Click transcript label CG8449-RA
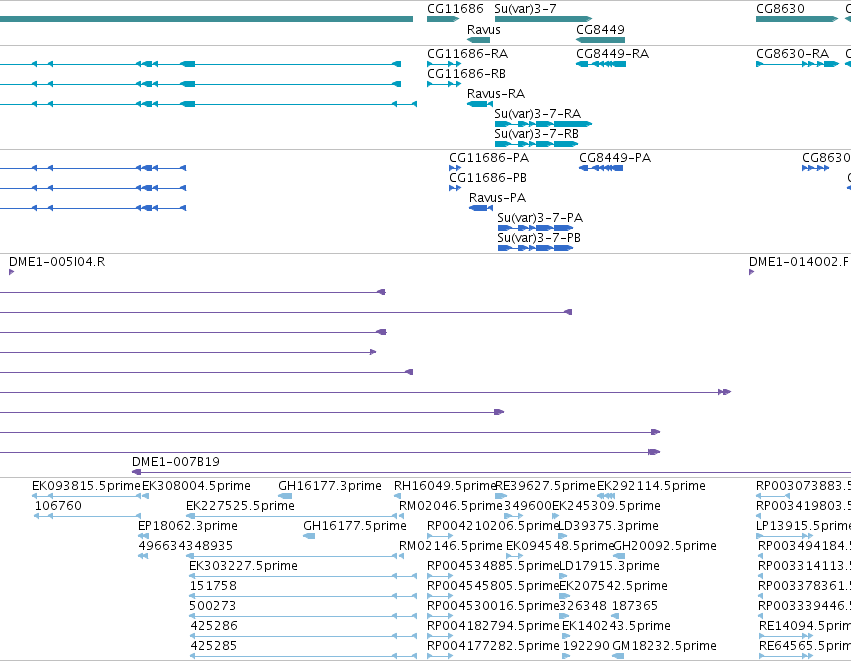The width and height of the screenshot is (851, 661). coord(612,54)
